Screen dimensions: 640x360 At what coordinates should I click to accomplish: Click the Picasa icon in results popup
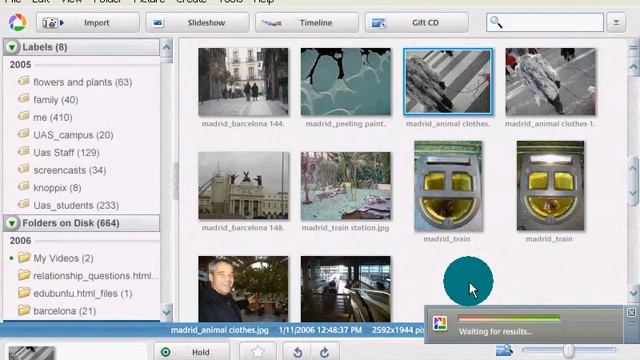[x=440, y=323]
